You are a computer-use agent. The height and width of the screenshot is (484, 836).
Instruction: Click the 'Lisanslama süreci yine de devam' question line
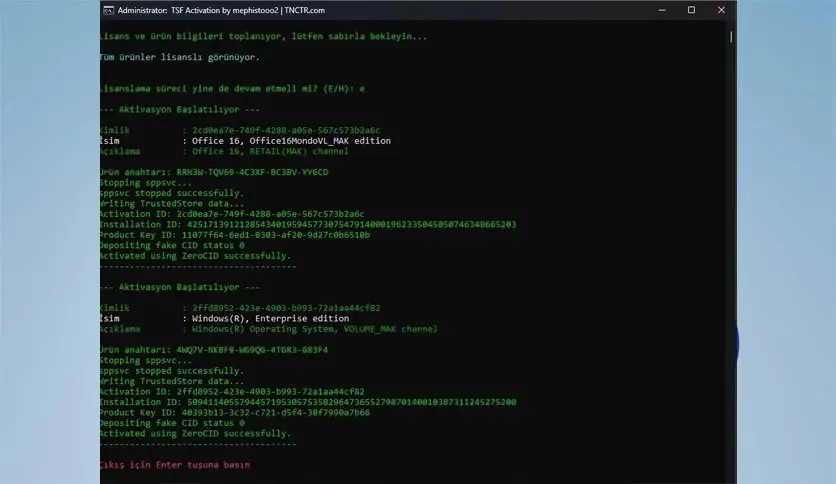[232, 88]
